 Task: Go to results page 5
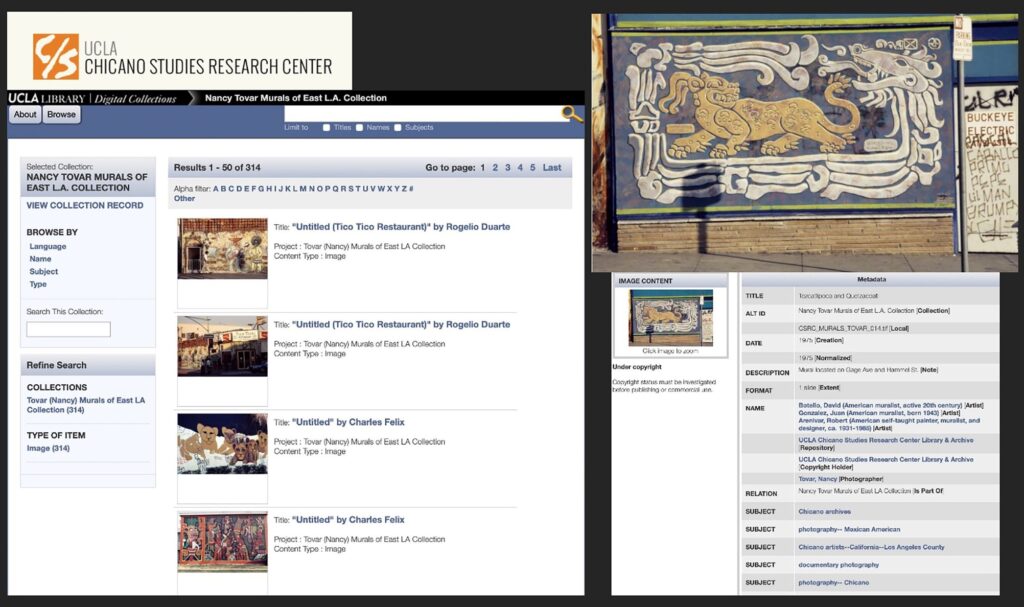pos(532,168)
